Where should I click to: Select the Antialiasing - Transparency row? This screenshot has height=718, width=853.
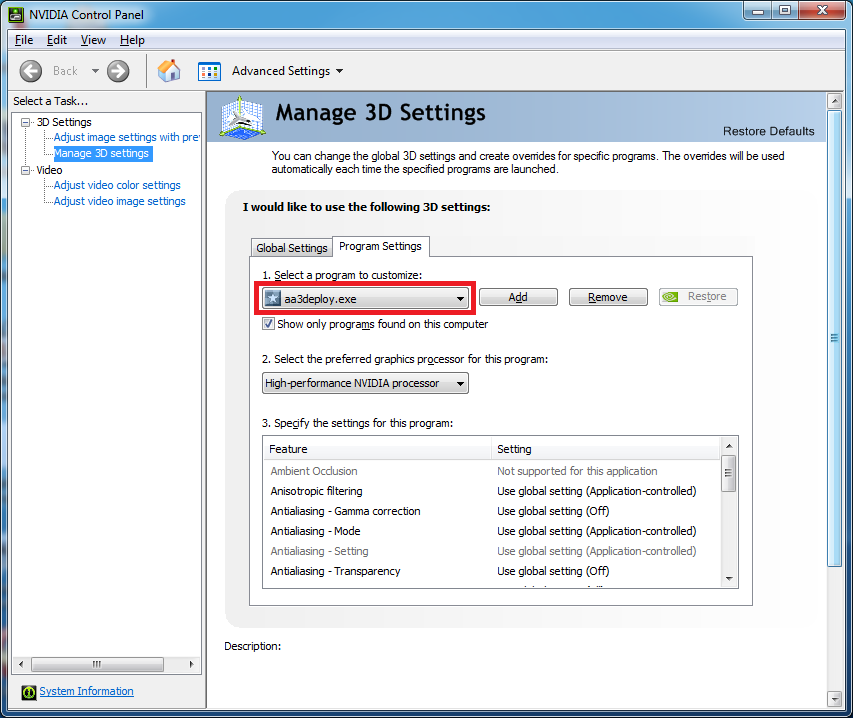[492, 571]
